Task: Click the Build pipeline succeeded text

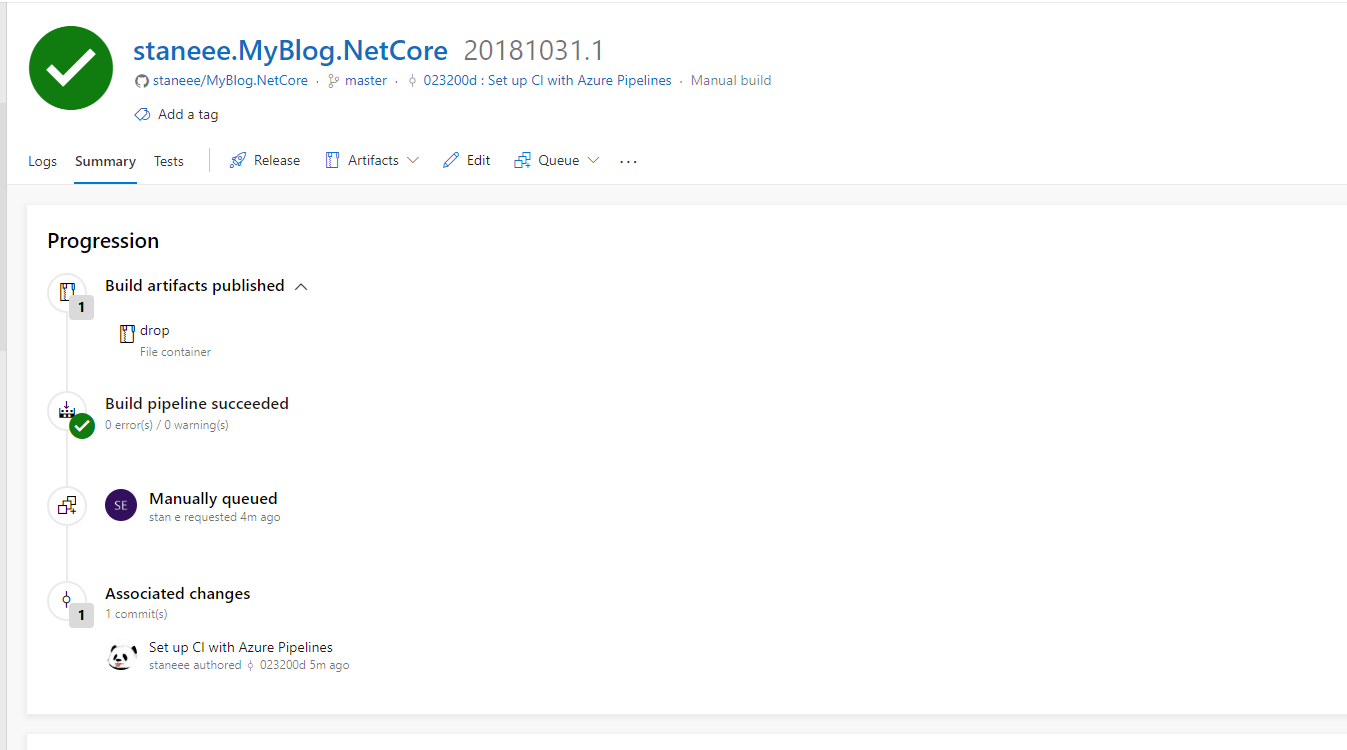Action: click(197, 404)
